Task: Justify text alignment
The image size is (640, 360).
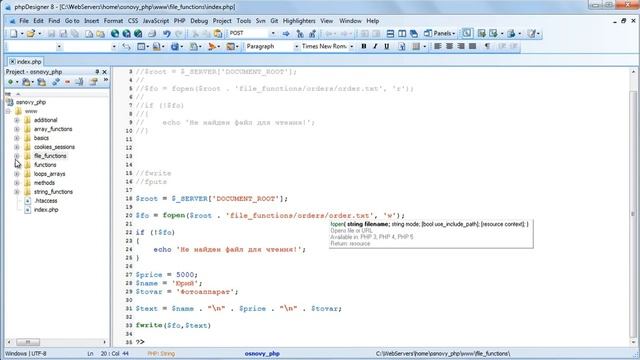Action: click(x=473, y=47)
